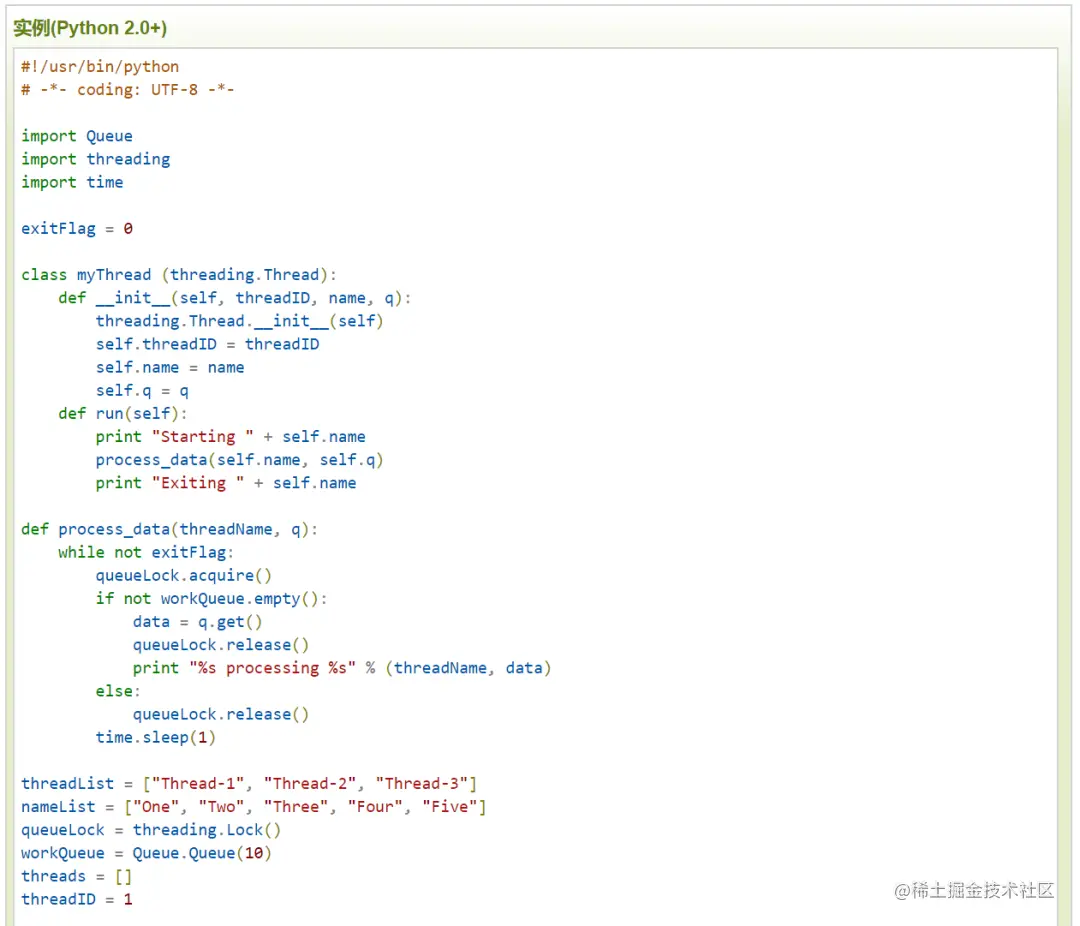Click the 'threadID = 1' line

pos(76,900)
